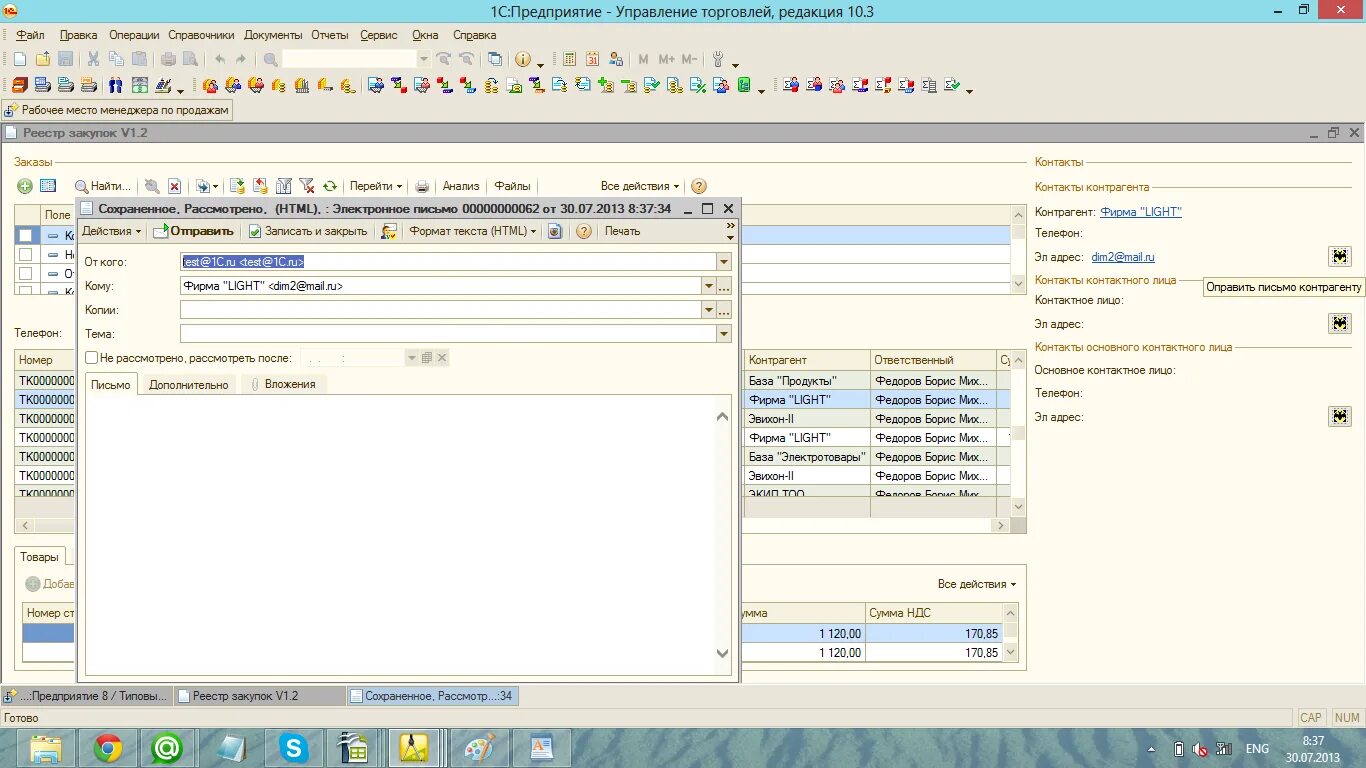
Task: Click the Печать button in email window
Action: click(622, 231)
